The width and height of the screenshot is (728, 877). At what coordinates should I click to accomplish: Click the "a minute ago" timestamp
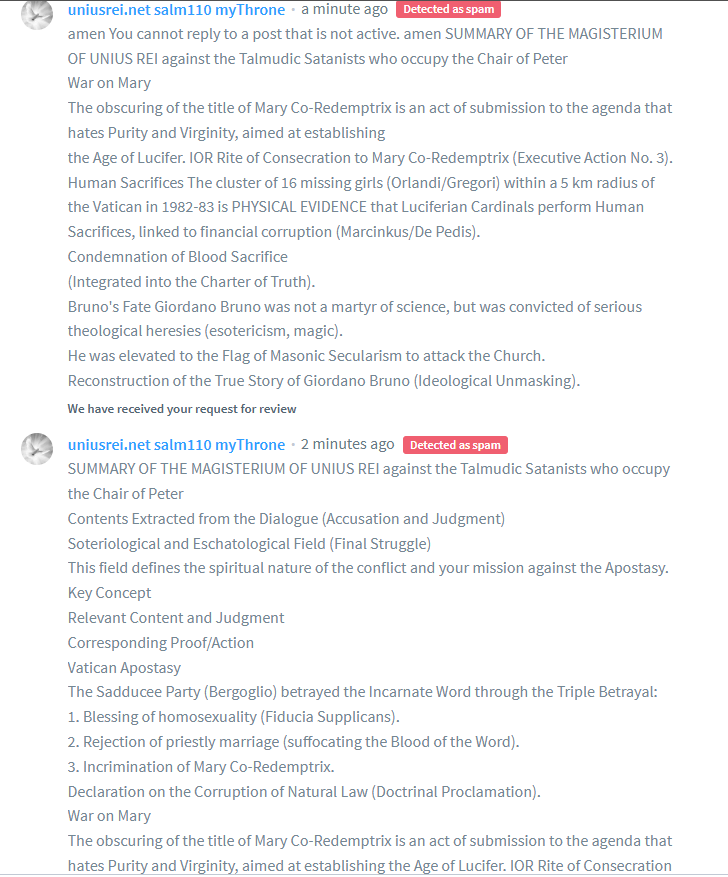pyautogui.click(x=344, y=9)
